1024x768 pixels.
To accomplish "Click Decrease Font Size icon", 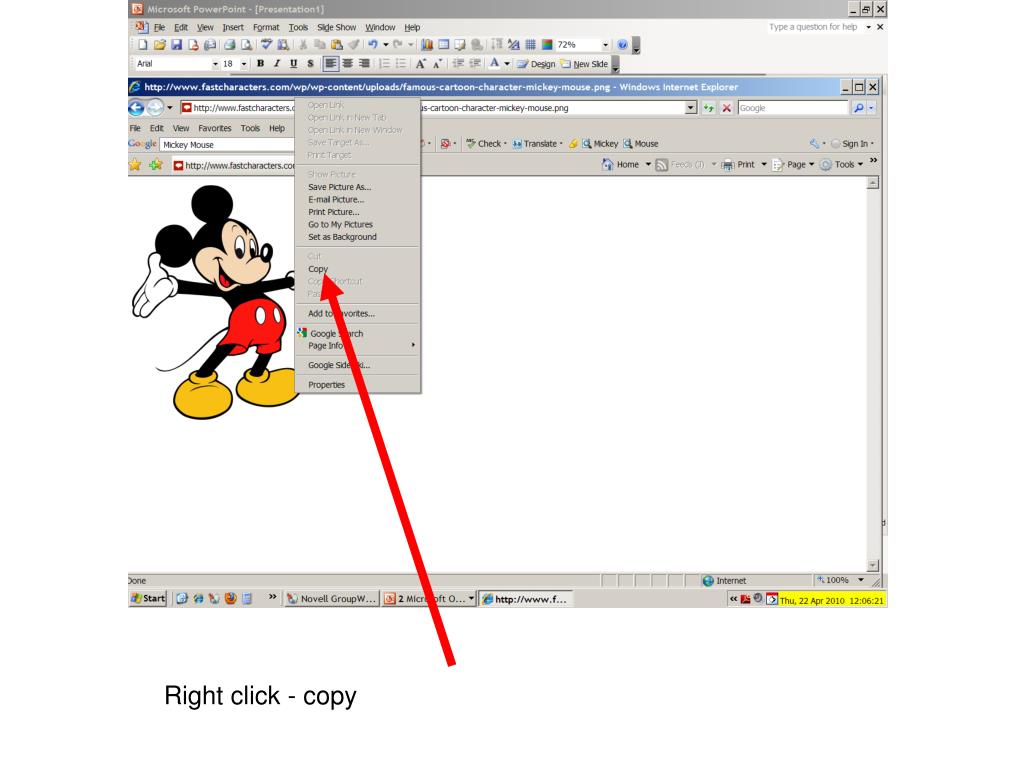I will tap(438, 63).
